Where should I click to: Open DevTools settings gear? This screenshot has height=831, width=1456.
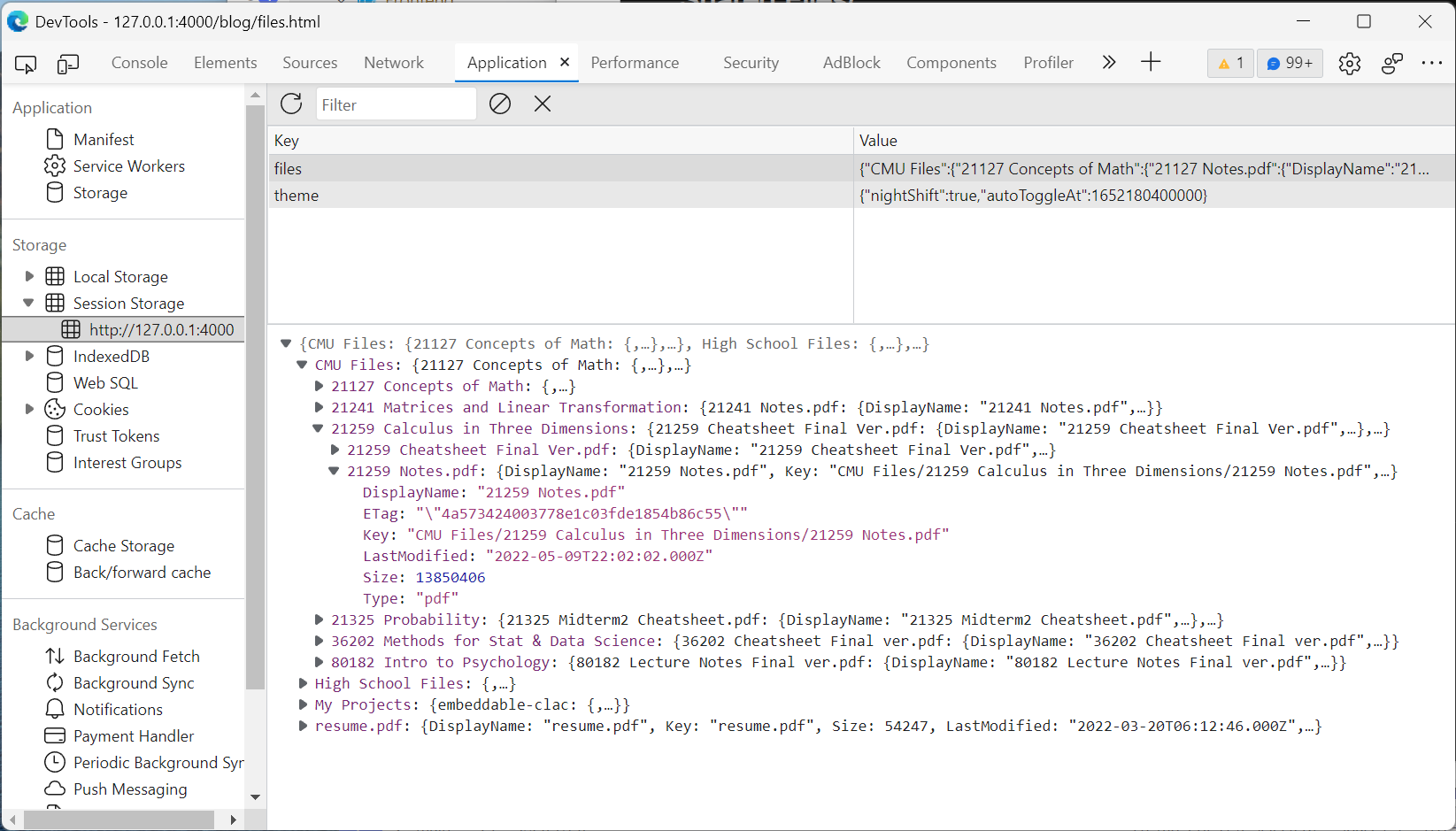[x=1349, y=64]
